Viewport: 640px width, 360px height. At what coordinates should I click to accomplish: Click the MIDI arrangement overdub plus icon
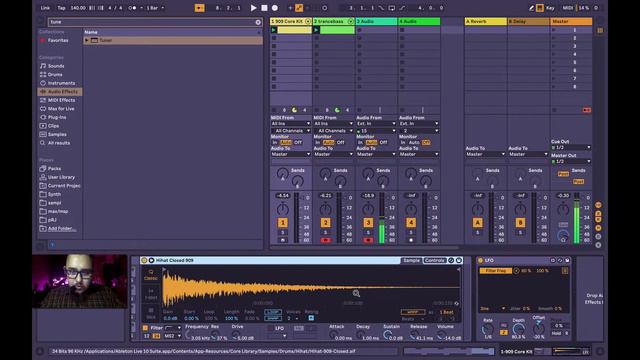(x=290, y=8)
